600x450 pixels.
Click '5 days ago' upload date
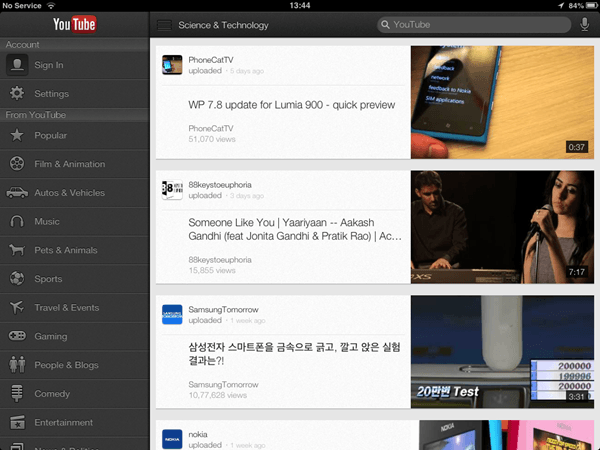247,71
